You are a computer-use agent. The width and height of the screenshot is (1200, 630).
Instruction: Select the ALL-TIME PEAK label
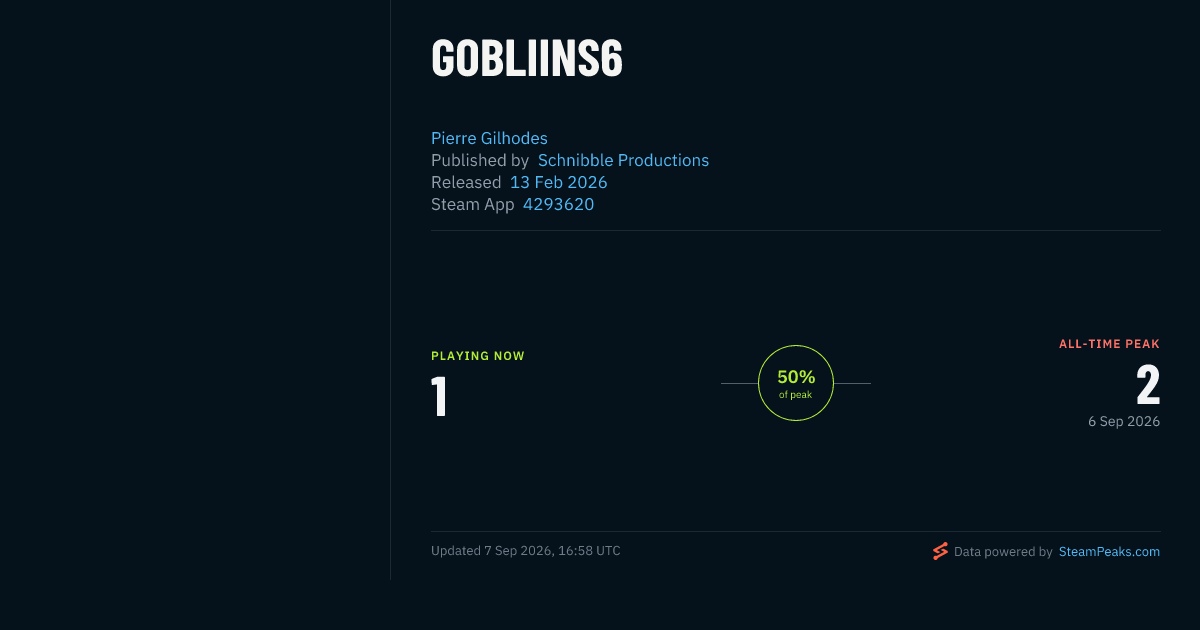point(1109,344)
